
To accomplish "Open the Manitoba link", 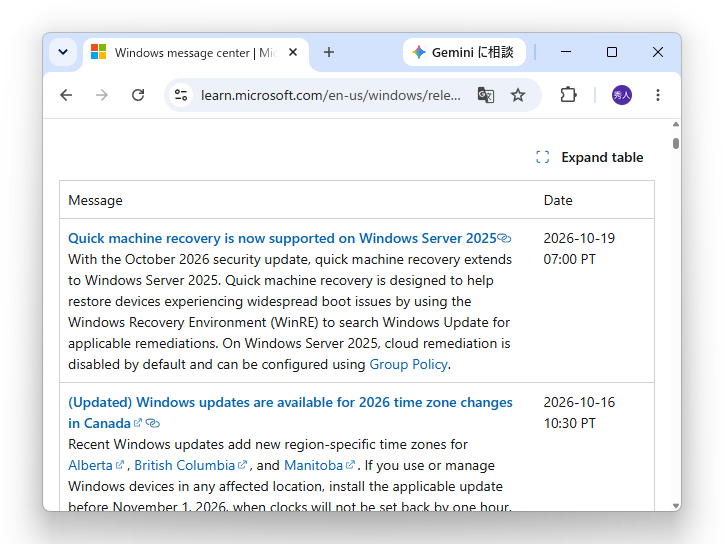I will point(319,465).
